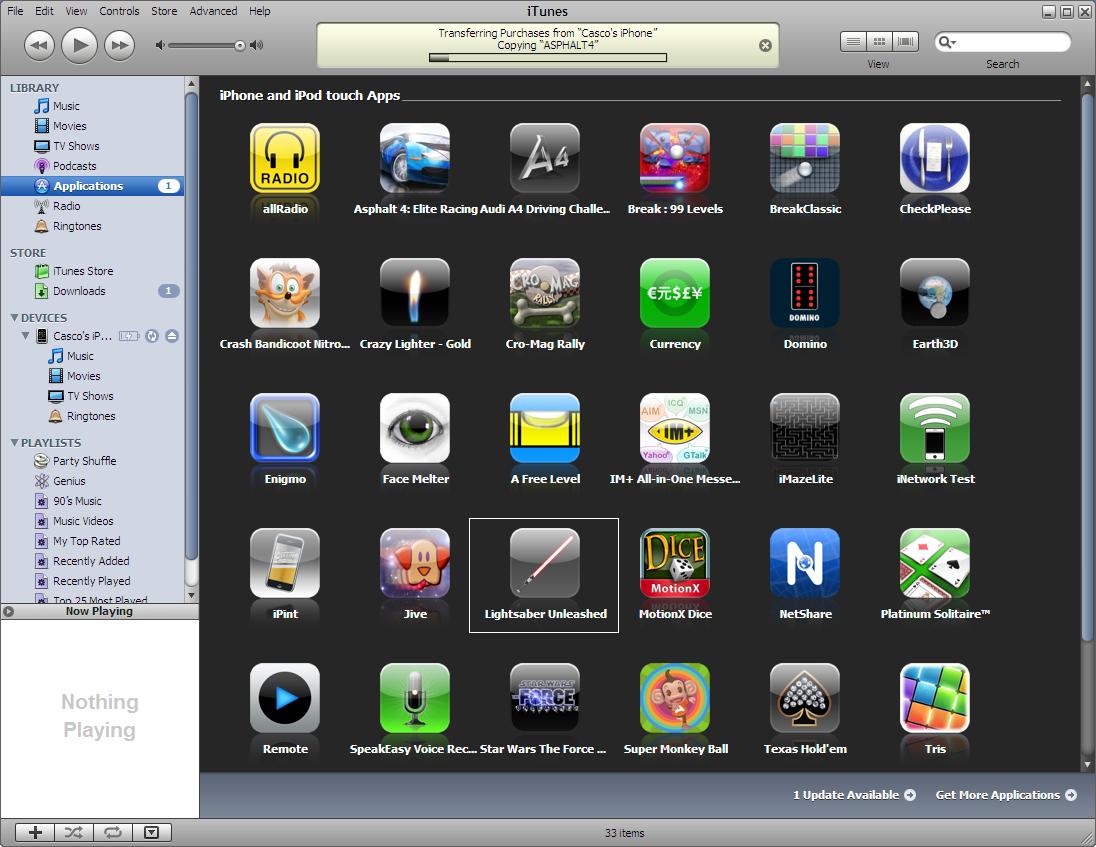Screen dimensions: 1096x847
Task: Select Star Wars The Force Unleashed icon
Action: 545,697
